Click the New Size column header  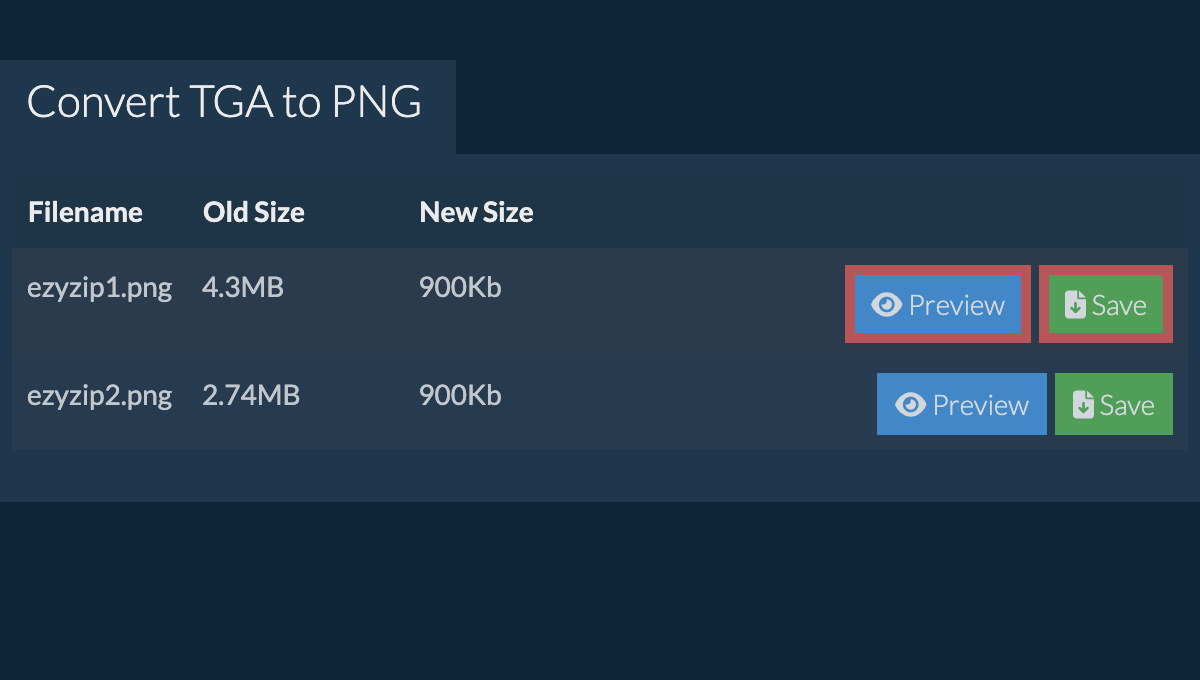click(x=476, y=212)
